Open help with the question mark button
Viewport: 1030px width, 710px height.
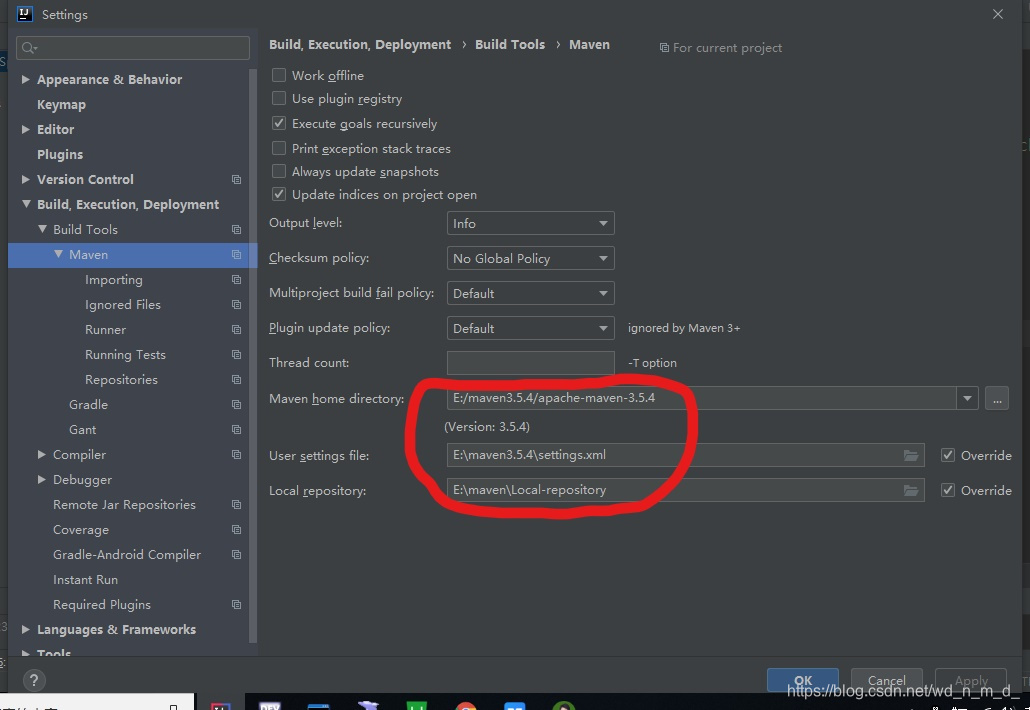[x=34, y=680]
